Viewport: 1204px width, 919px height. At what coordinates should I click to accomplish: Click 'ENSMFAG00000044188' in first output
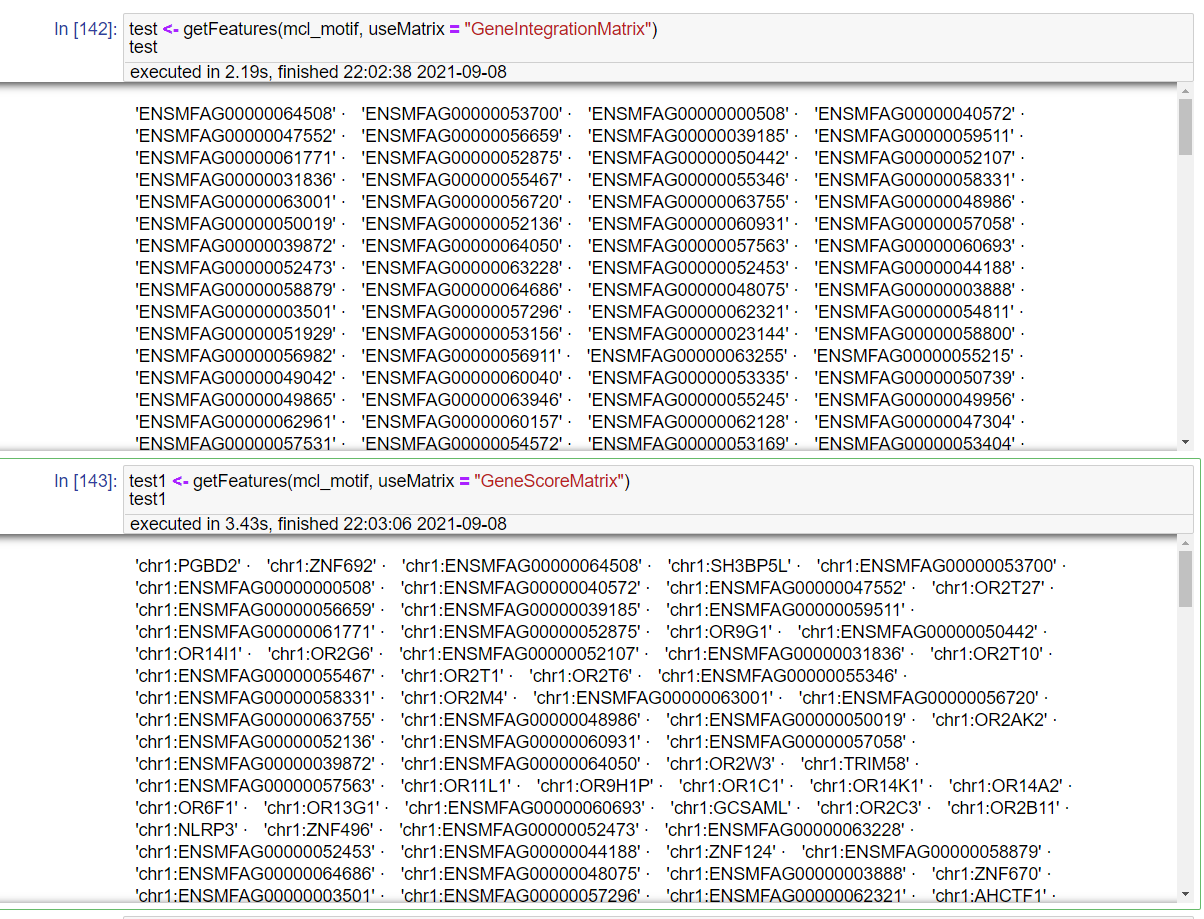915,268
